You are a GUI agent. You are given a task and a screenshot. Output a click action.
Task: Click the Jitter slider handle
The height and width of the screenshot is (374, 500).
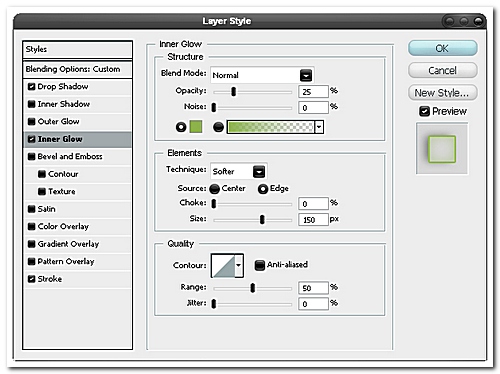(214, 304)
